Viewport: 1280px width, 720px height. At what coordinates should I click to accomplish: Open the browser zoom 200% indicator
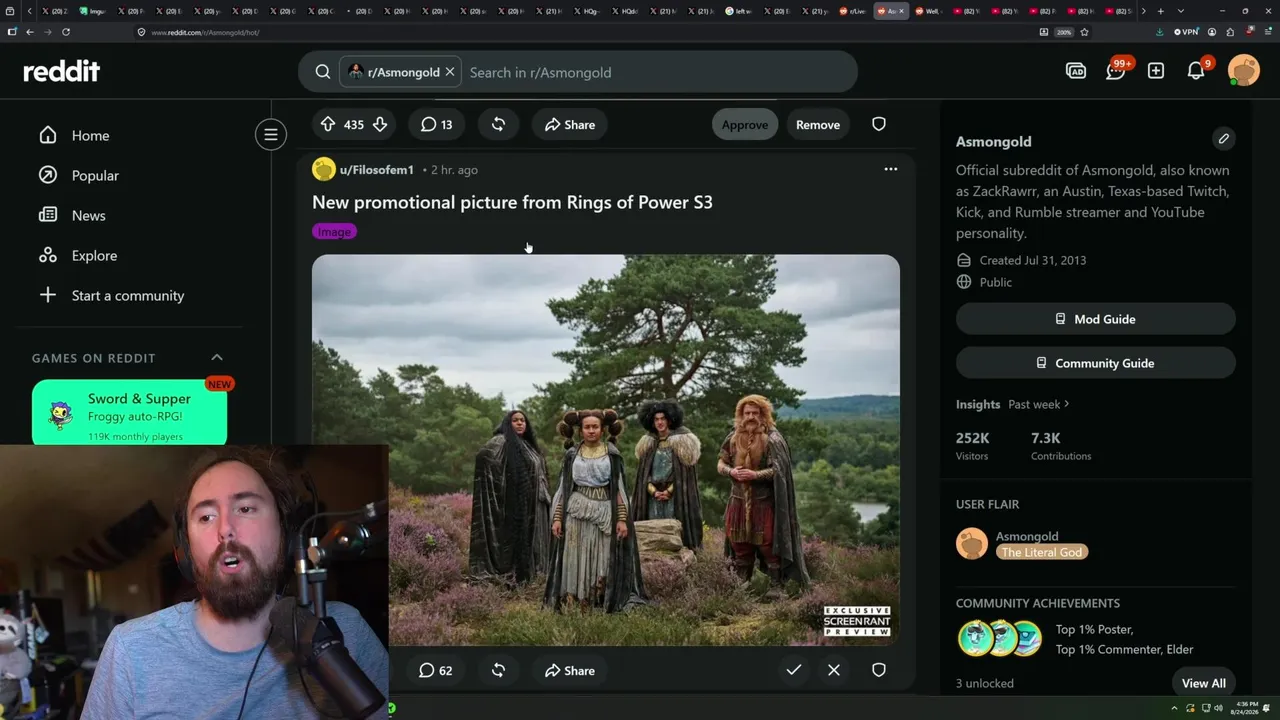[1065, 32]
